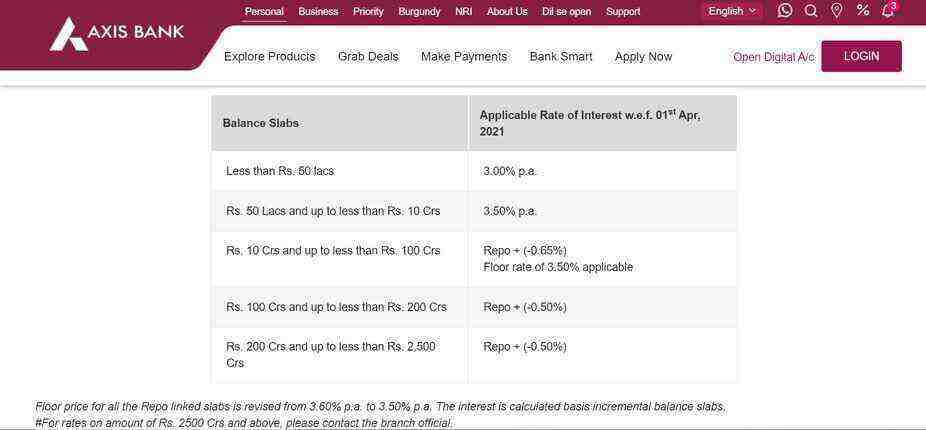Open WhatsApp banking icon
926x430 pixels.
coord(785,11)
